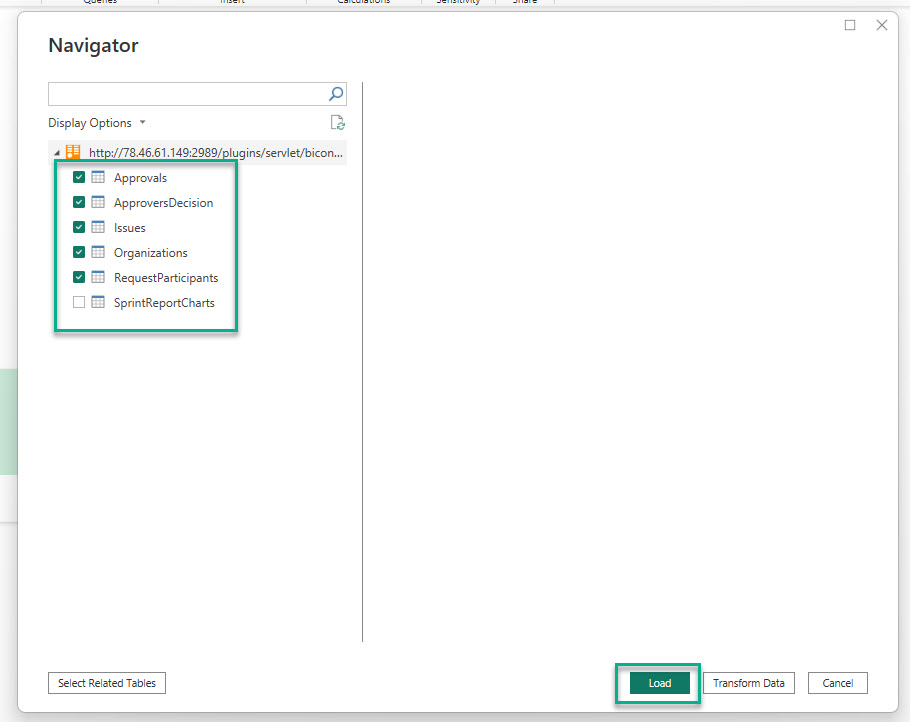Screen dimensions: 910x722
Task: Select the ApproversDecision table name
Action: click(163, 203)
